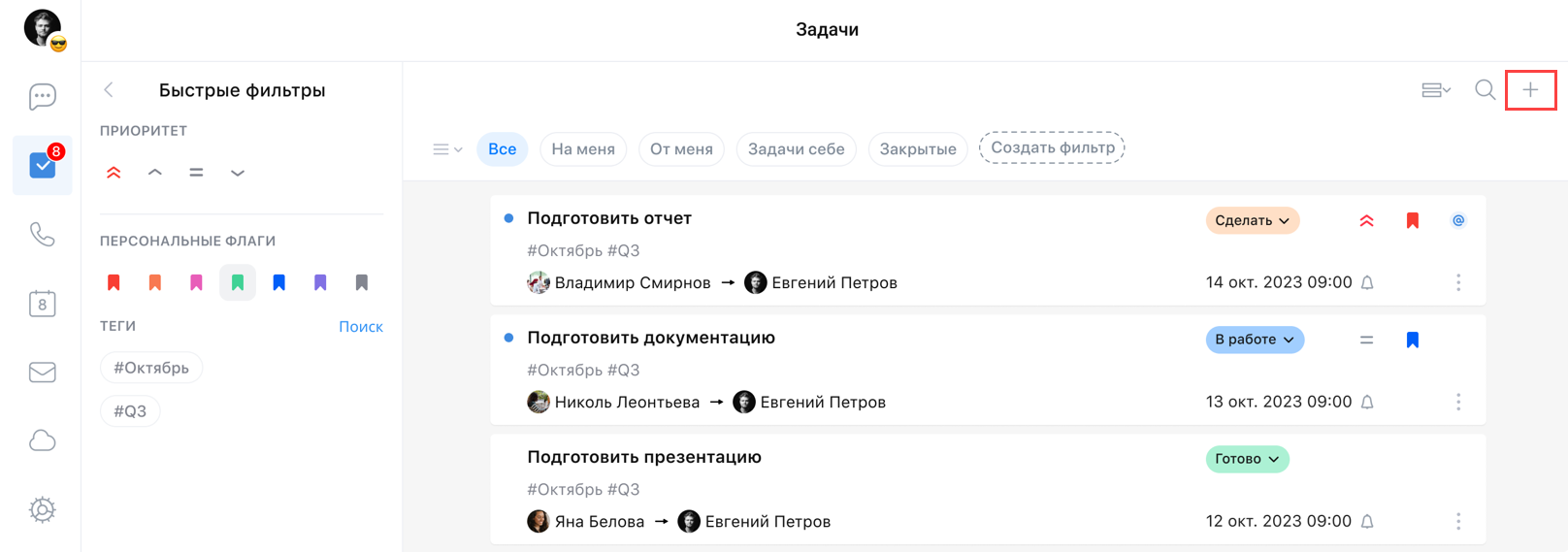Screen dimensions: 1568x552
Task: Open cloud storage in the sidebar
Action: [42, 441]
